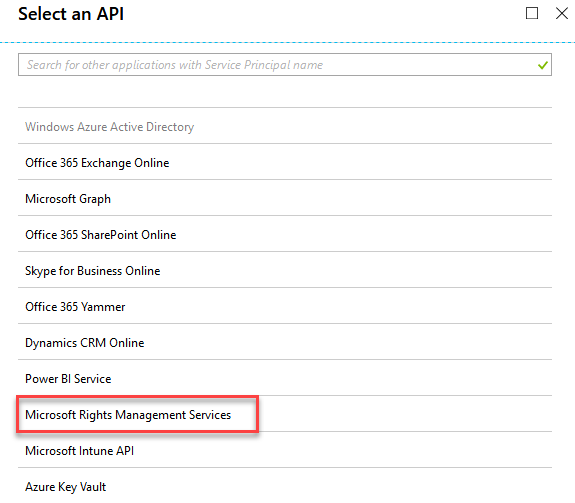Choose the Power BI Service API
575x503 pixels.
click(x=285, y=378)
